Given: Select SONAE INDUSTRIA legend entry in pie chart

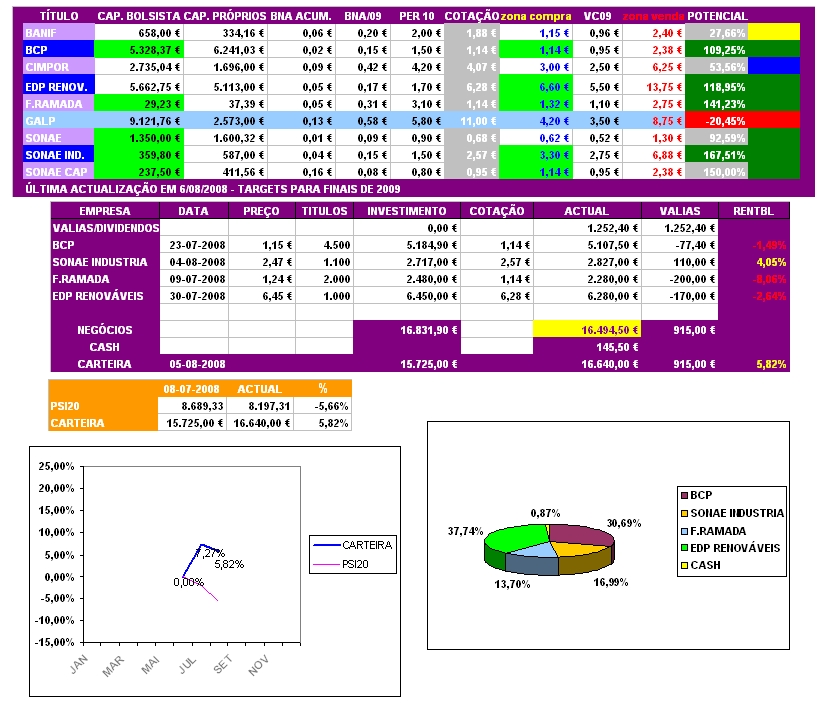Looking at the screenshot, I should coord(732,513).
